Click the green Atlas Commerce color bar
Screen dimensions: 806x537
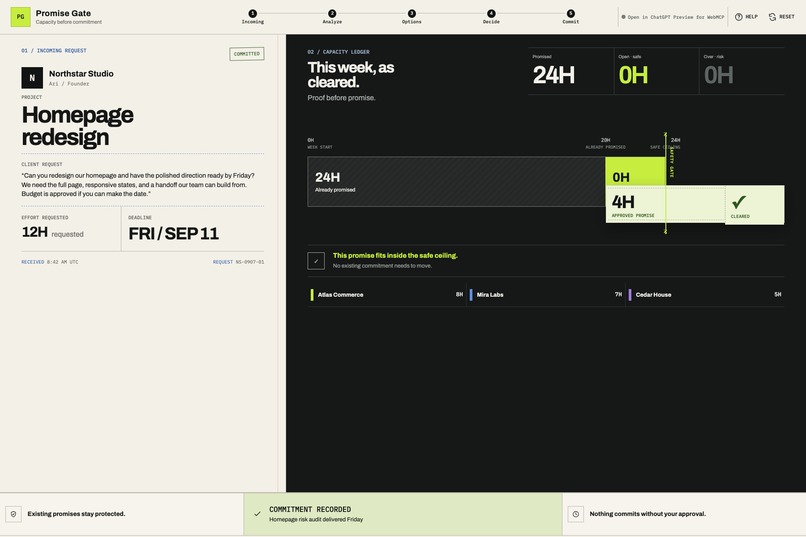point(312,294)
